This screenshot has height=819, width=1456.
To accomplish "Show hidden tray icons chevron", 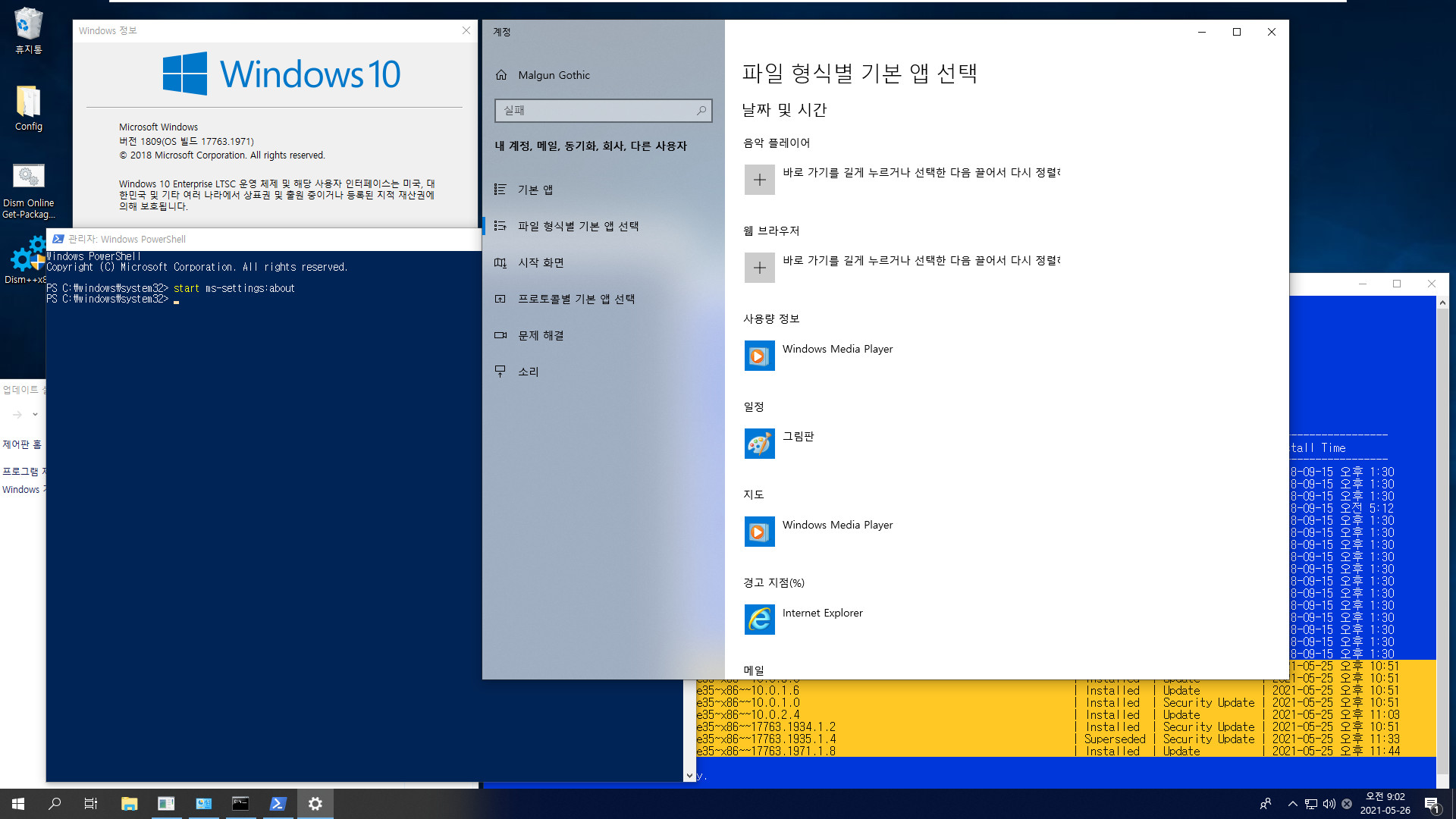I will 1292,804.
